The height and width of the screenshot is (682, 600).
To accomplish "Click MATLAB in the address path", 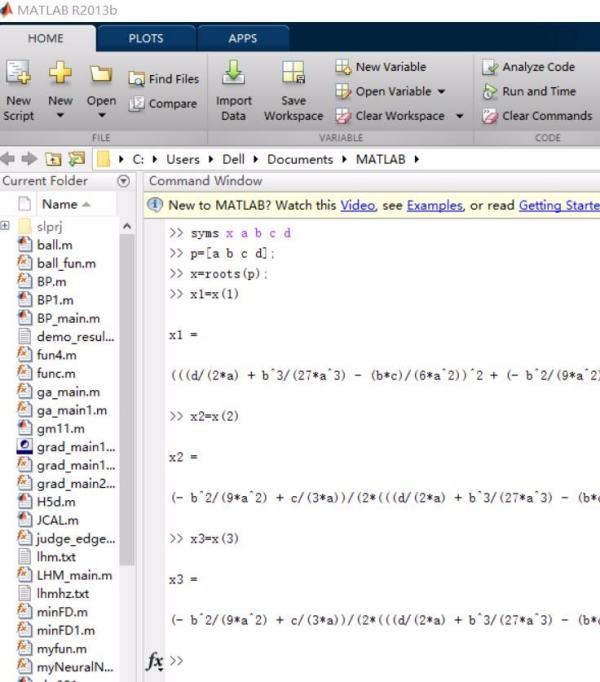I will (381, 159).
